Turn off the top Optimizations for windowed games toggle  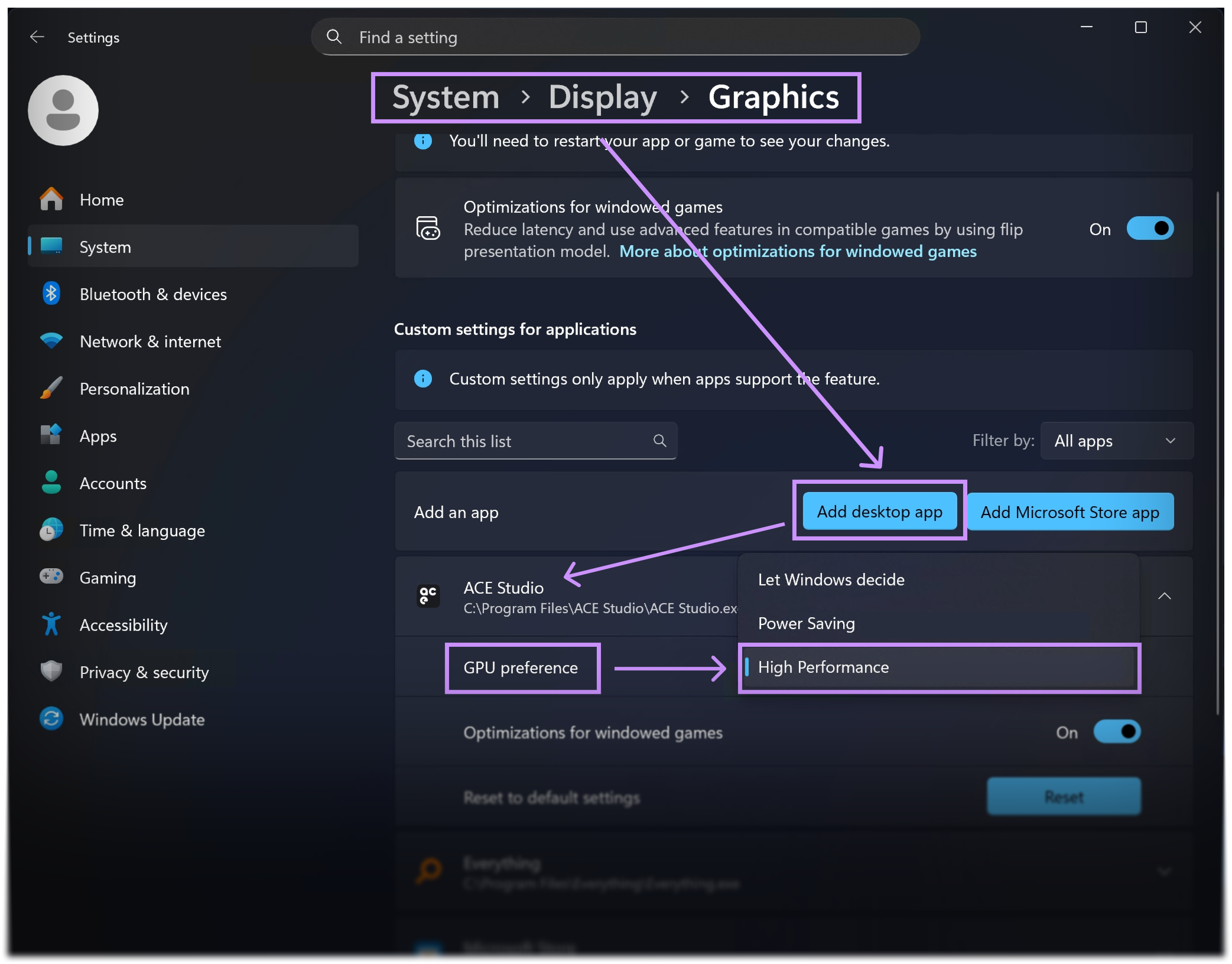tap(1149, 229)
